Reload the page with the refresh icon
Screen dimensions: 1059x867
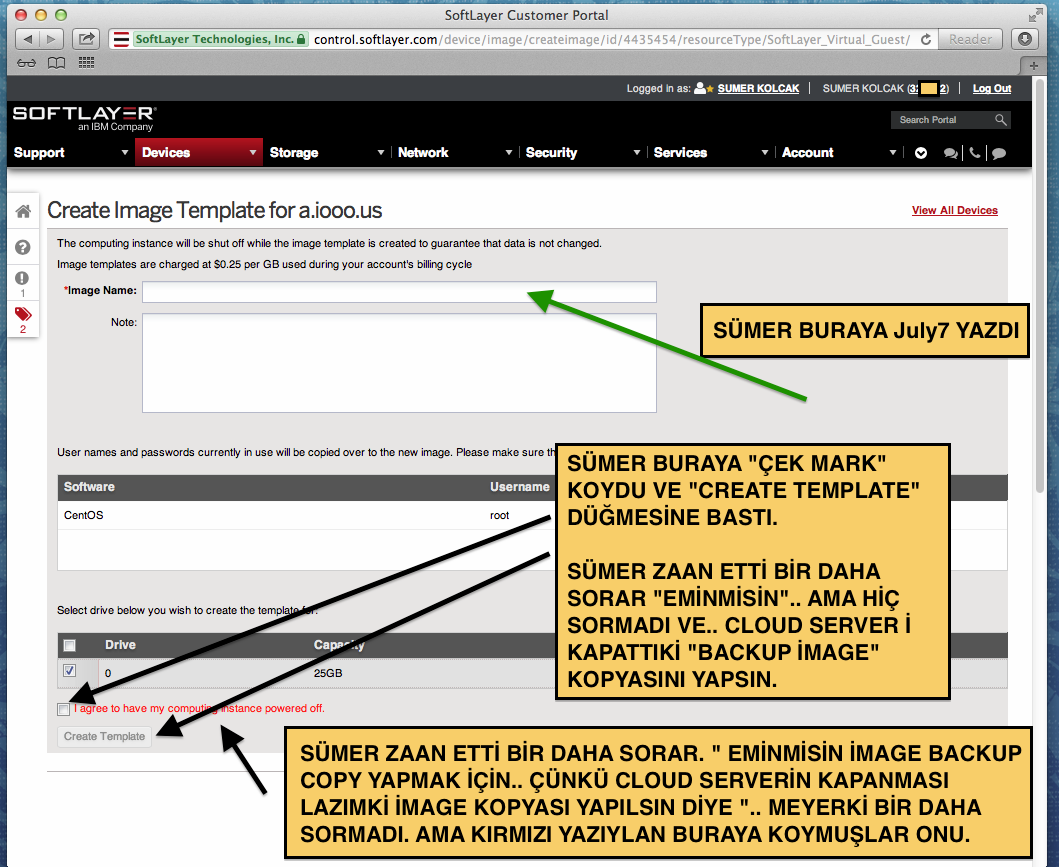point(926,40)
